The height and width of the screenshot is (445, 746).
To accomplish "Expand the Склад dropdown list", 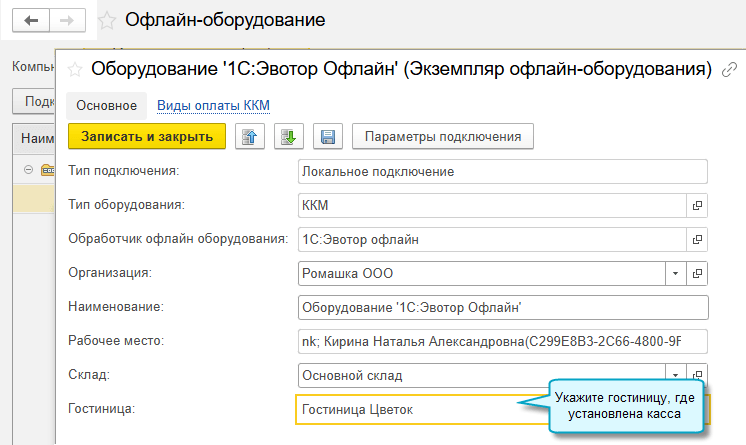I will point(675,376).
